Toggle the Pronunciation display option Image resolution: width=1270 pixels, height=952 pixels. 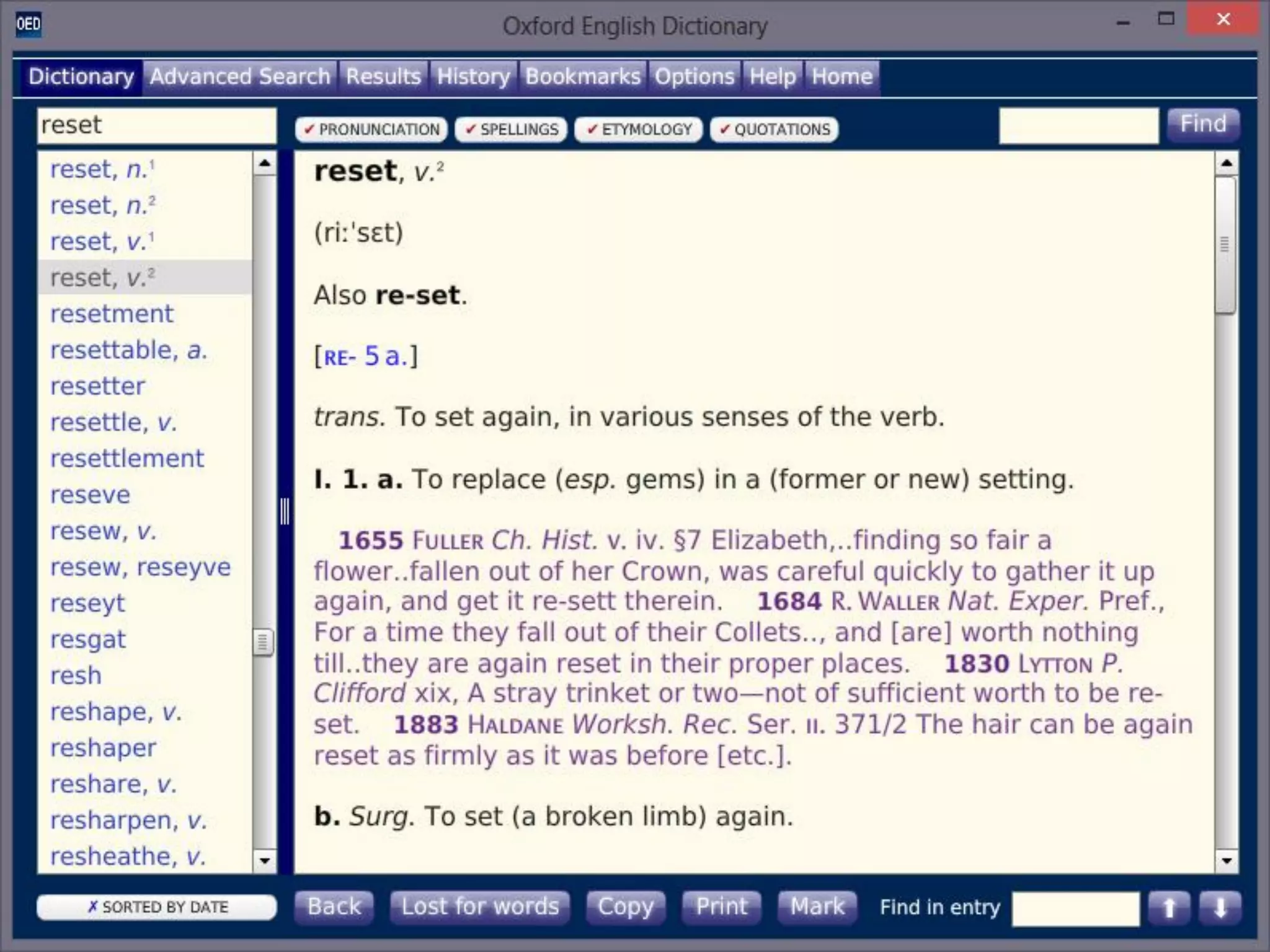pos(371,130)
